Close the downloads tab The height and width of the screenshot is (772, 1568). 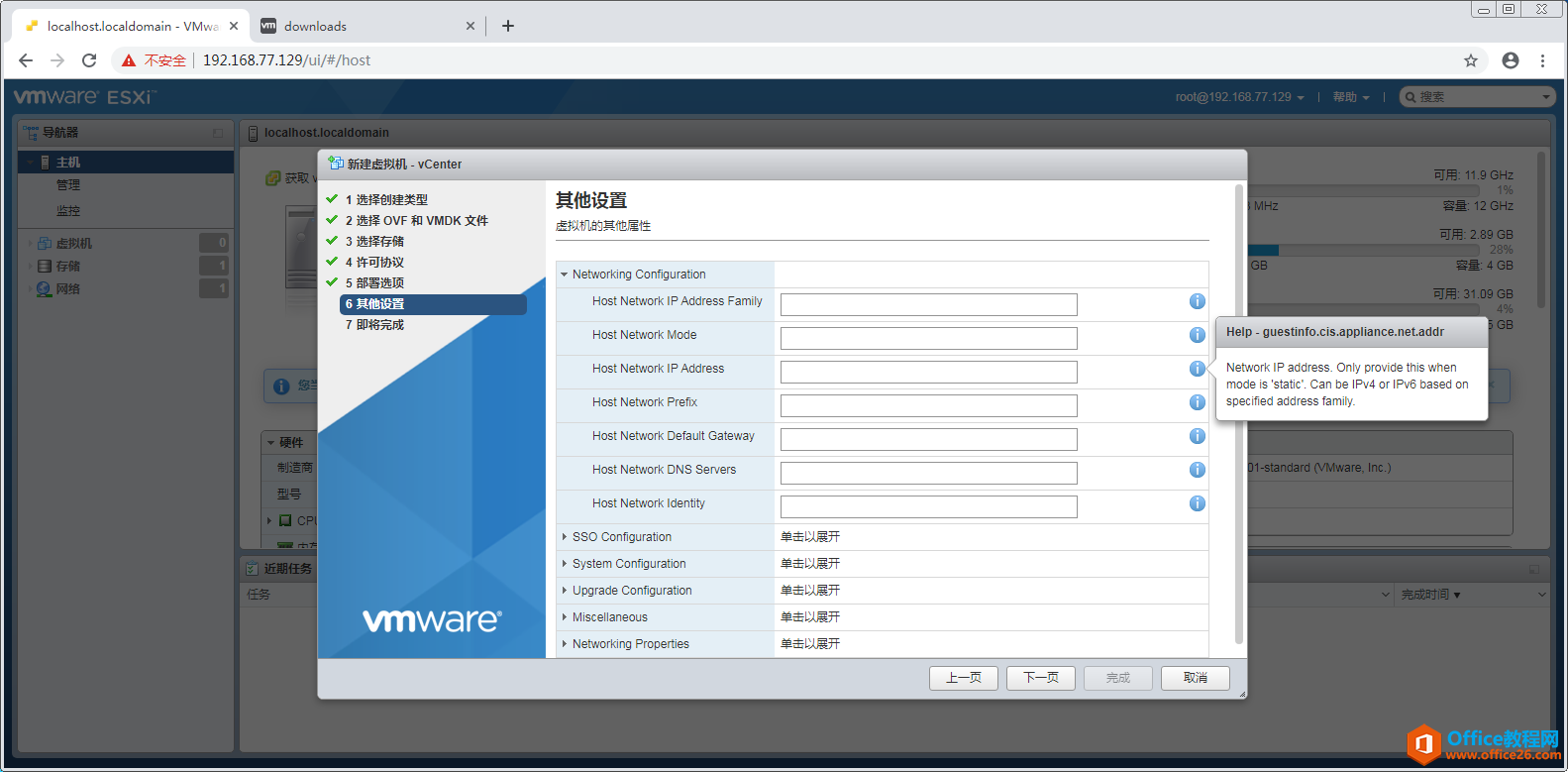[470, 26]
